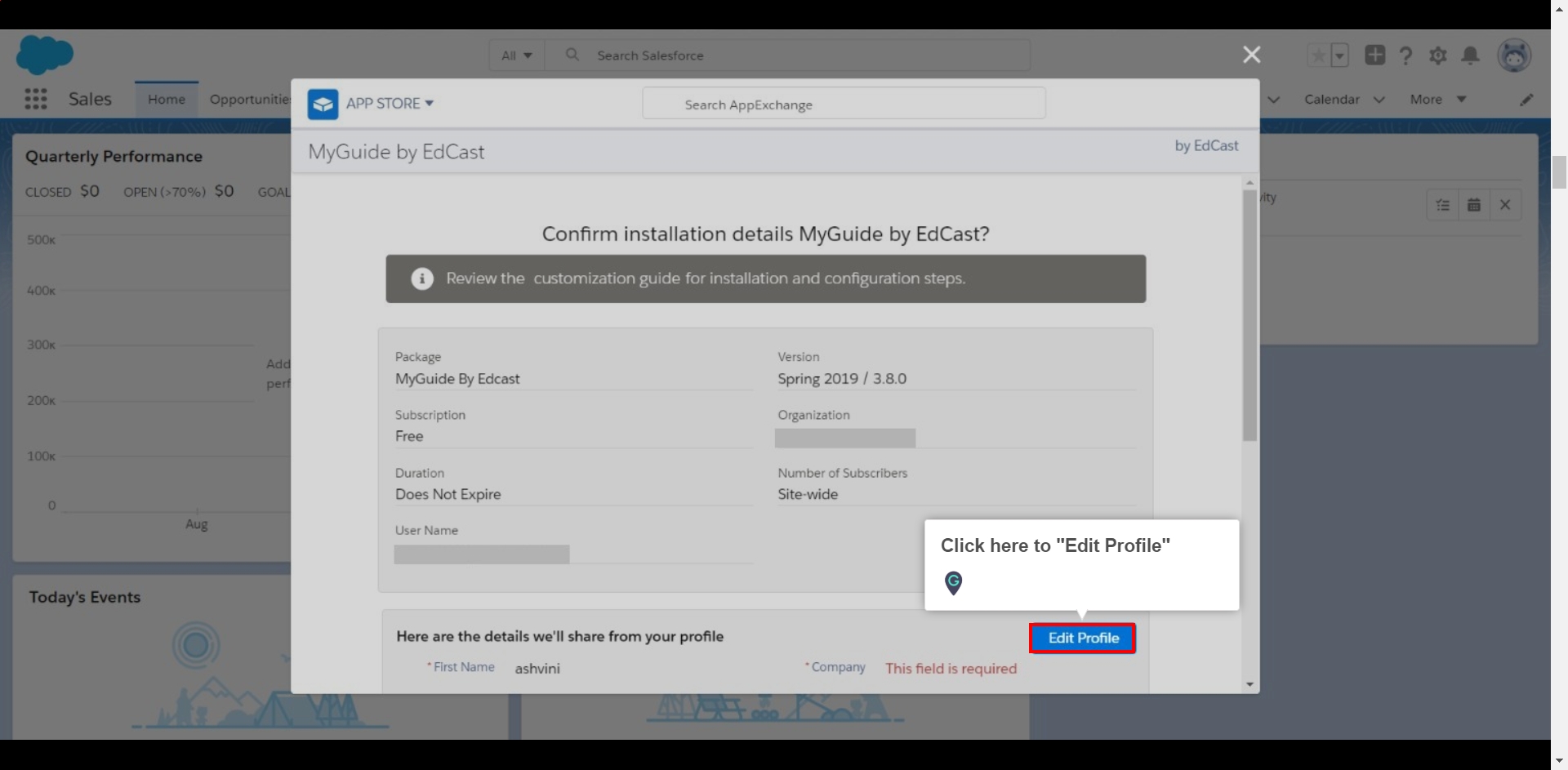Click the browser page scrollbar down arrow
Image resolution: width=1568 pixels, height=770 pixels.
coord(1559,761)
